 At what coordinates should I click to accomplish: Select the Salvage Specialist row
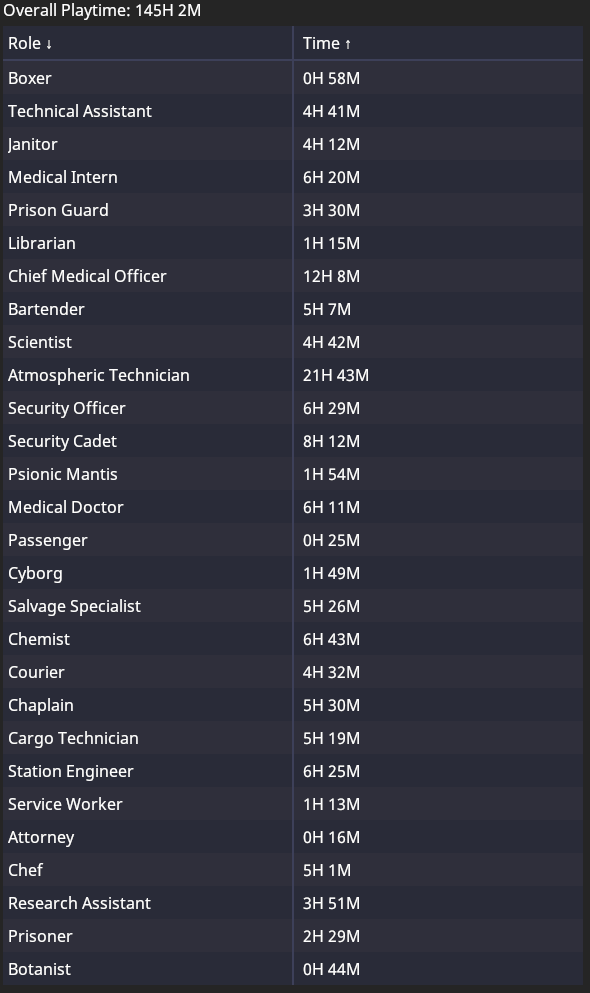tap(292, 606)
